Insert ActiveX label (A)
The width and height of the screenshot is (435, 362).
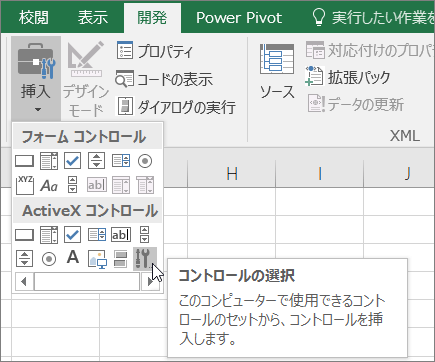tap(73, 258)
